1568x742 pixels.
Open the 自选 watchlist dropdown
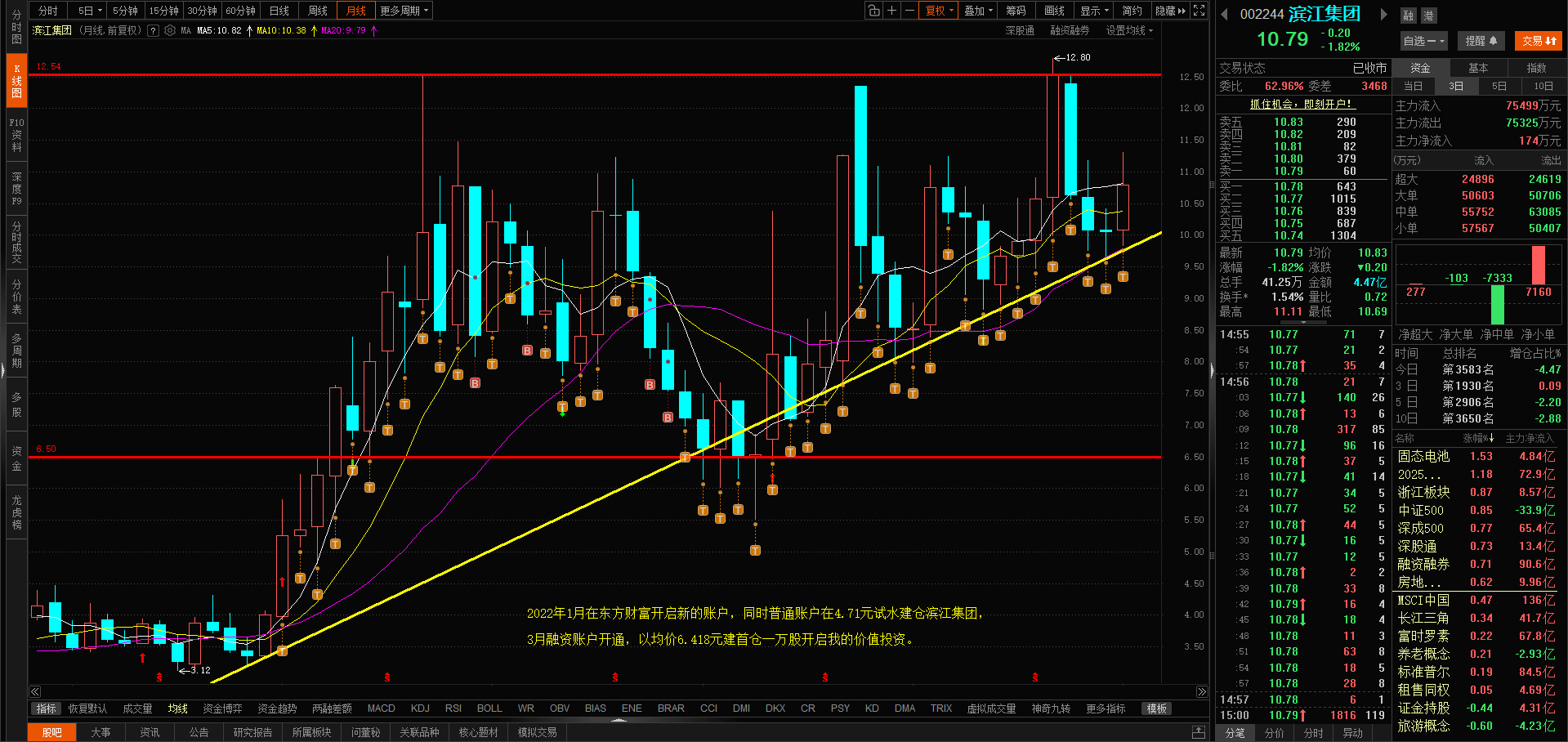1424,41
